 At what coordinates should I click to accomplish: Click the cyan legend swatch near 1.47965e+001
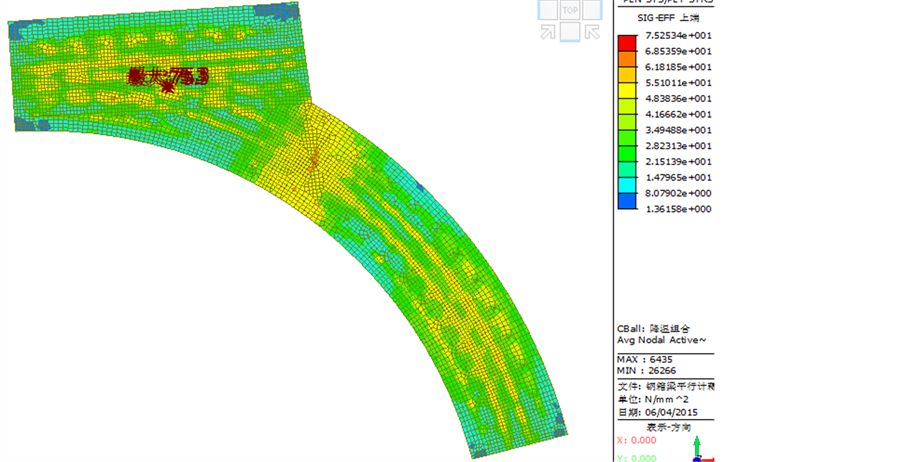click(627, 177)
